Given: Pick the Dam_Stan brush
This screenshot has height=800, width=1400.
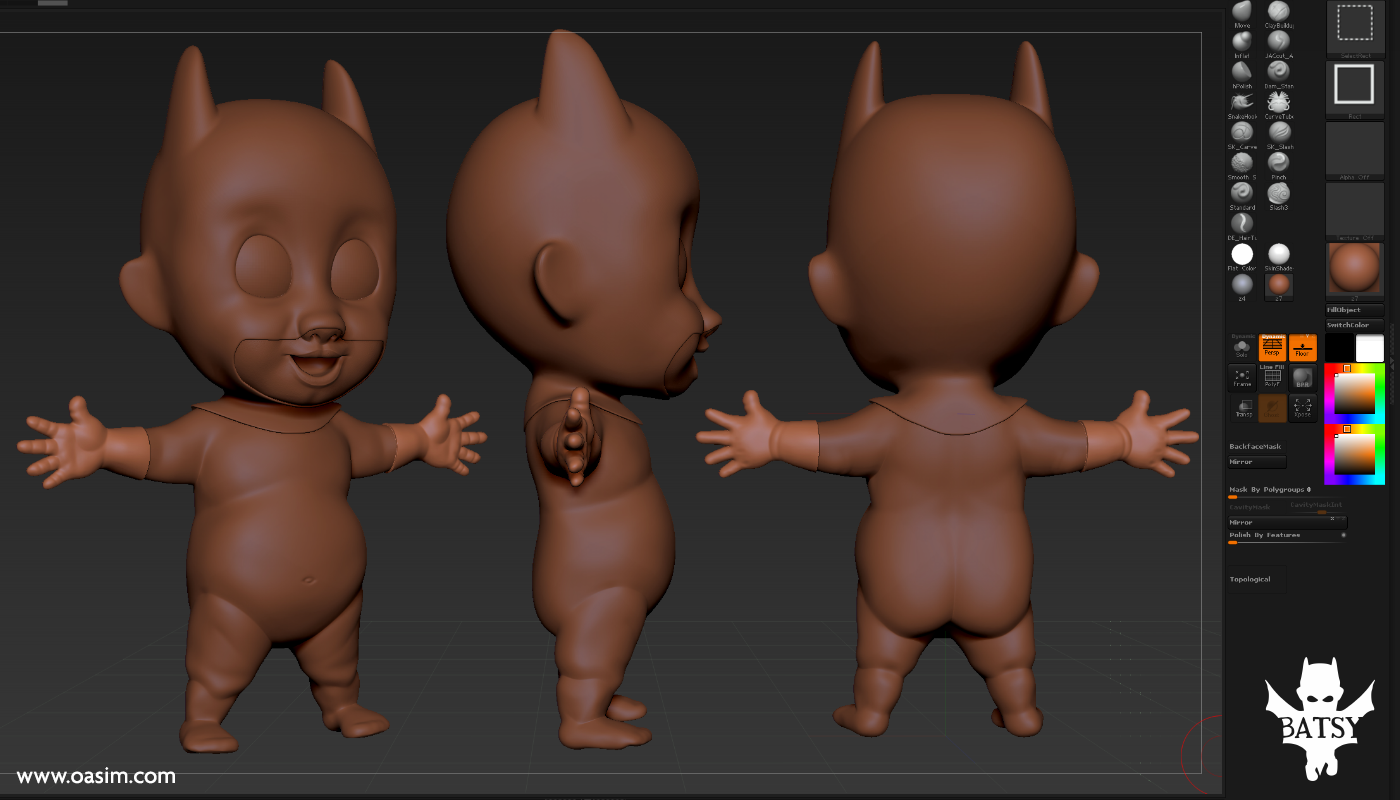Looking at the screenshot, I should [1280, 72].
